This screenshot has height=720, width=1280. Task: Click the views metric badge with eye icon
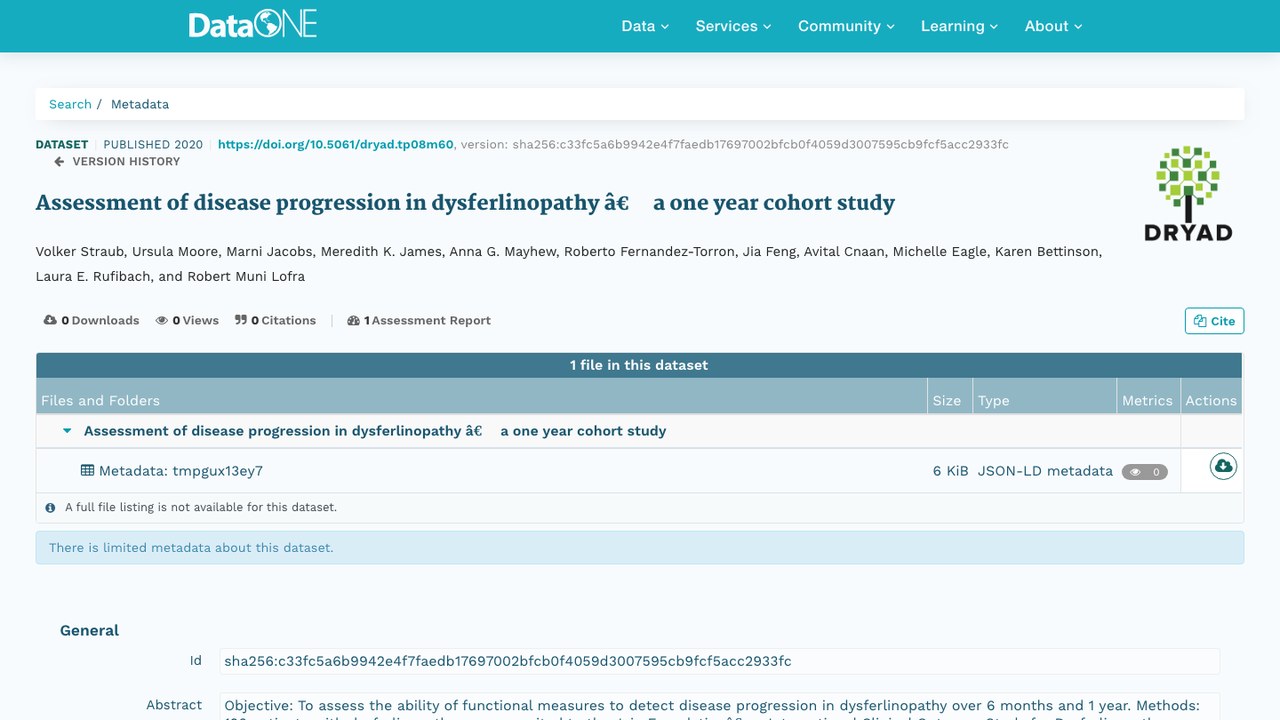[1144, 472]
